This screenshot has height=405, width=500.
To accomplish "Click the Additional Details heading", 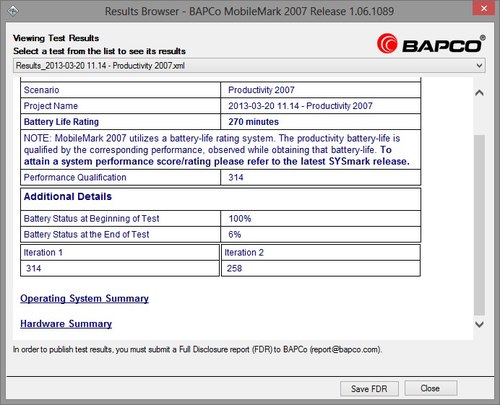I will [68, 197].
